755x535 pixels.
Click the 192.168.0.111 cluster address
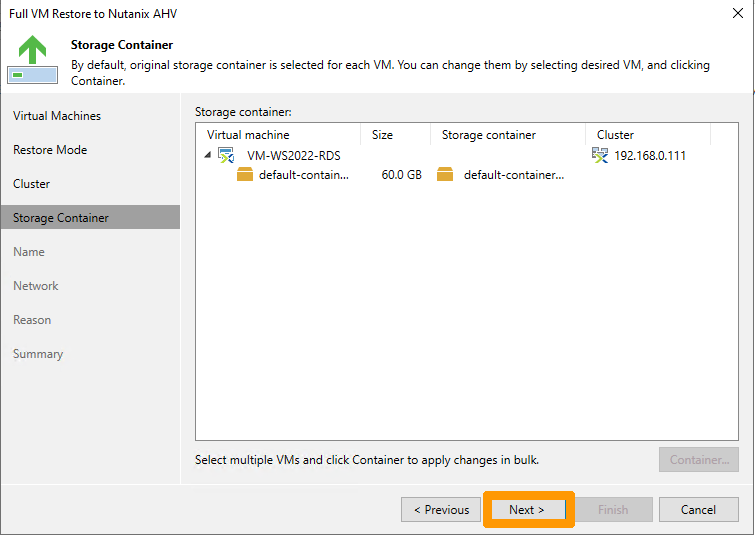click(650, 156)
